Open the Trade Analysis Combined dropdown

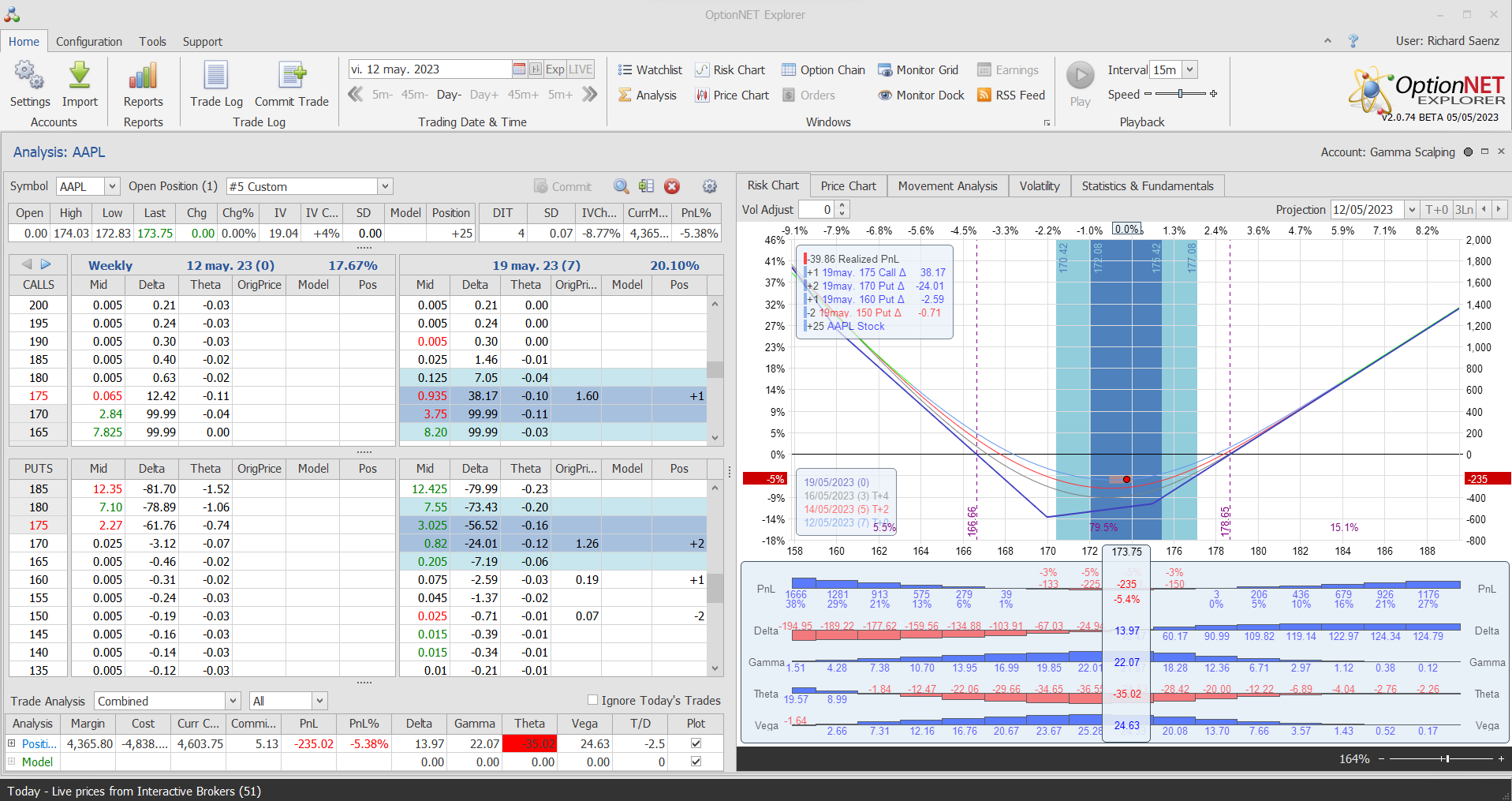click(x=233, y=701)
